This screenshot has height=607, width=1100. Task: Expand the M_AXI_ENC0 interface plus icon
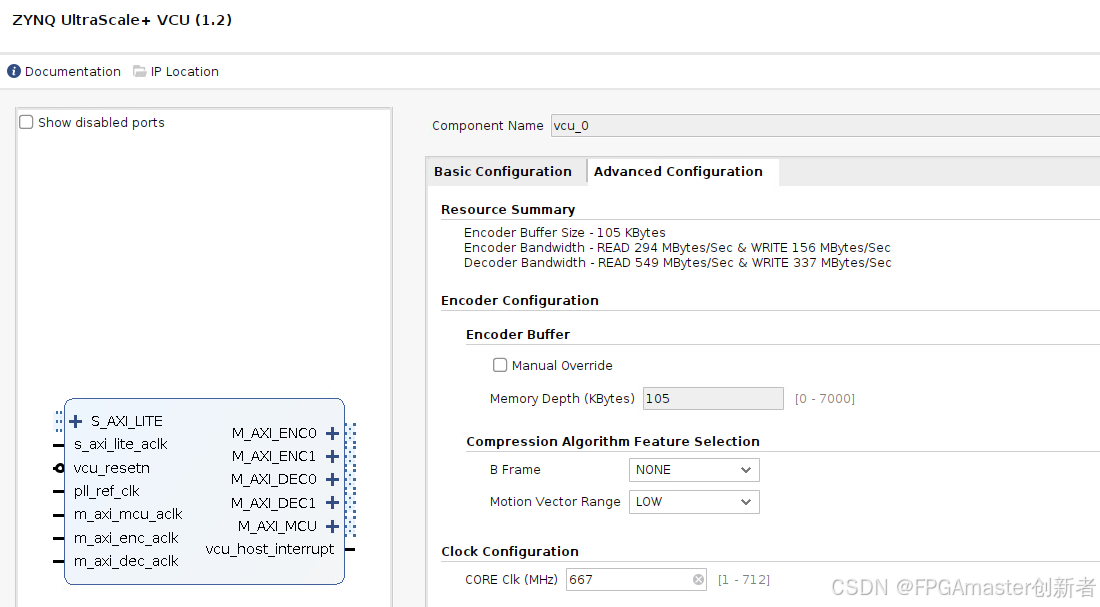click(333, 433)
